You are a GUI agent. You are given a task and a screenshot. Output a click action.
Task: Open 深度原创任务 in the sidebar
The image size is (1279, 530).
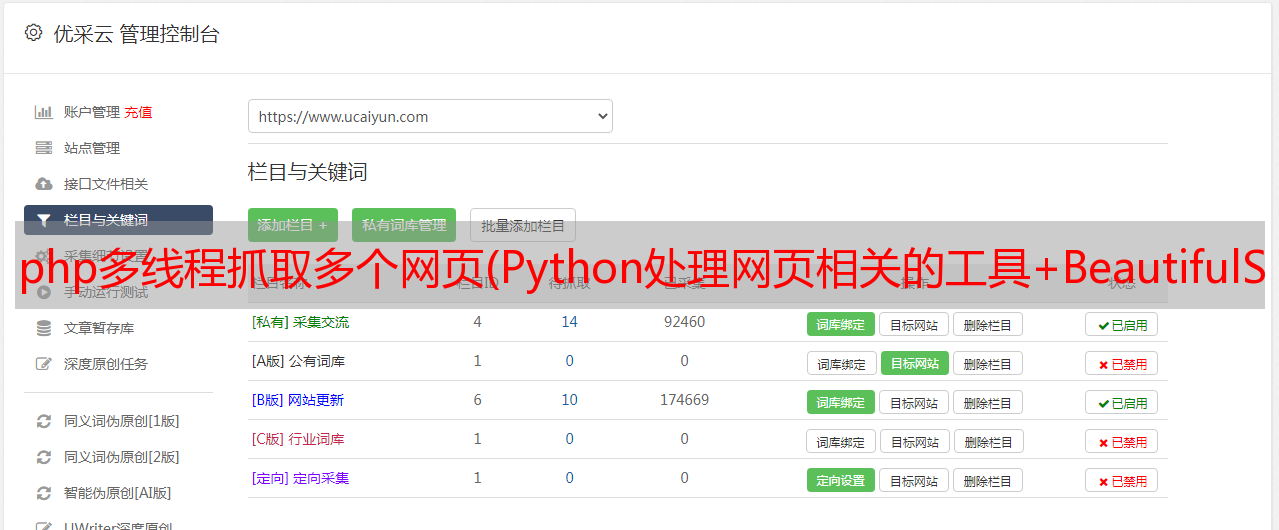click(x=106, y=364)
